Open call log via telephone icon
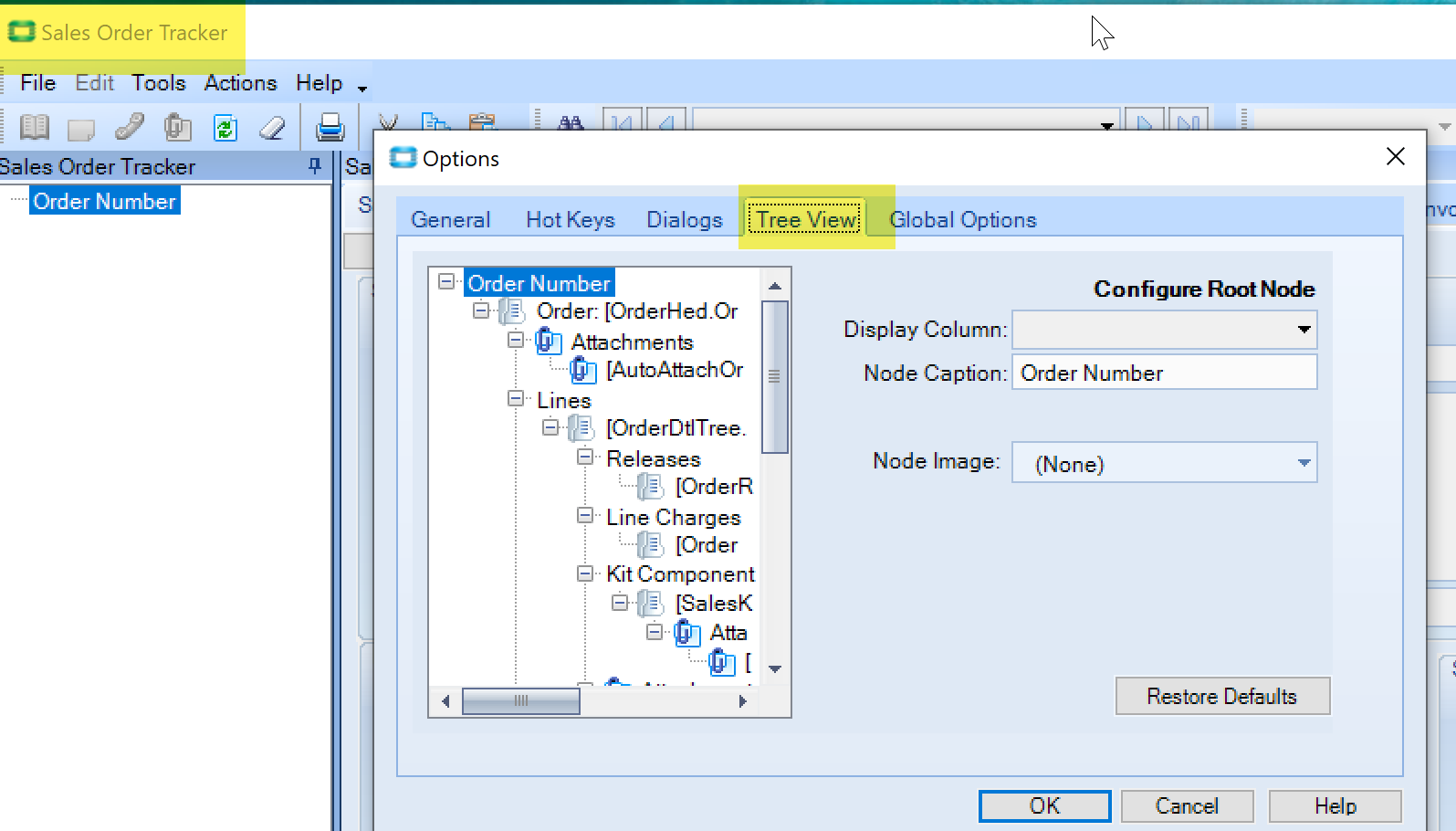 click(130, 127)
